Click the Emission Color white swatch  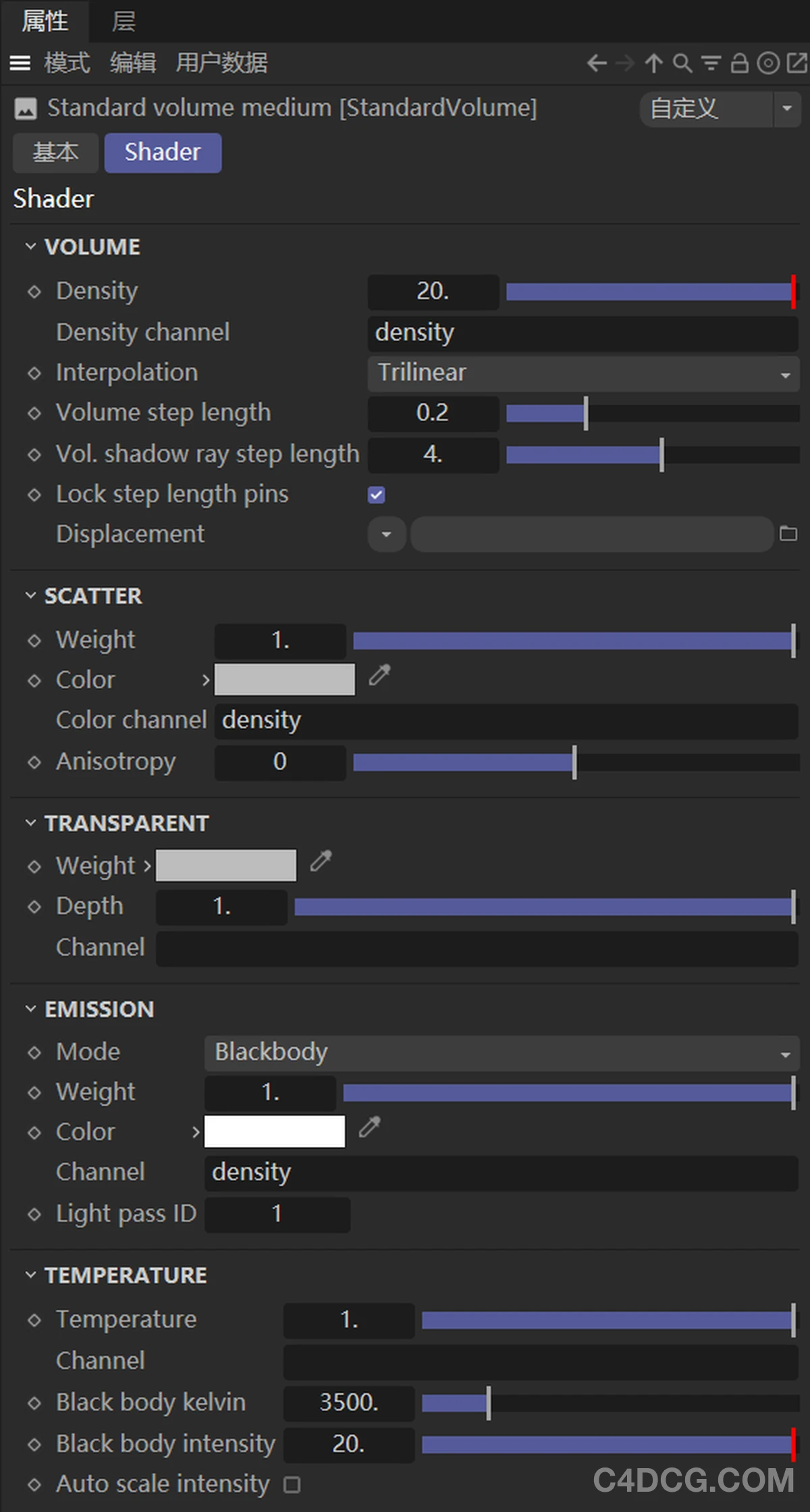tap(275, 1131)
